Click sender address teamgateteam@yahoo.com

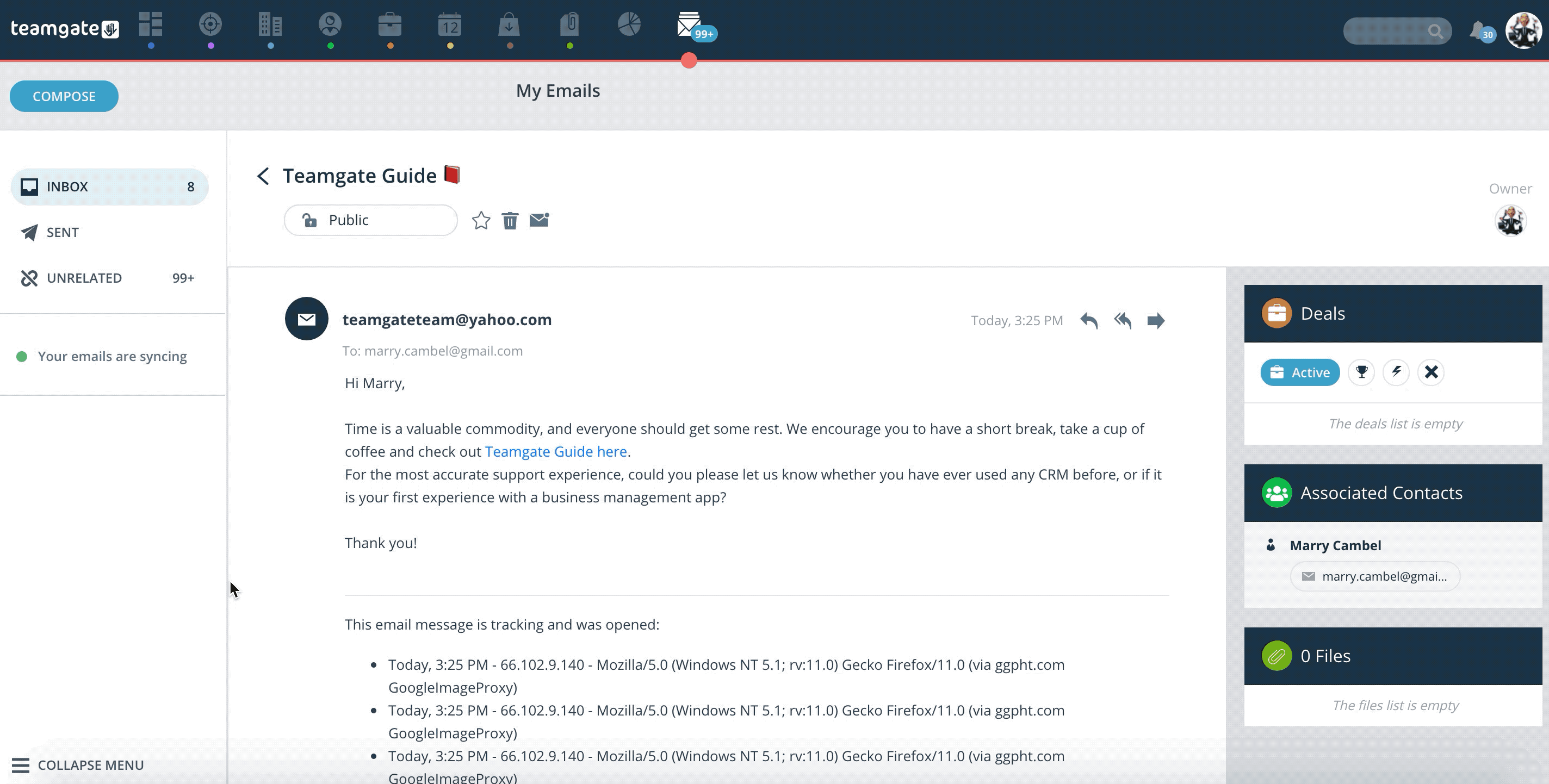(x=447, y=320)
